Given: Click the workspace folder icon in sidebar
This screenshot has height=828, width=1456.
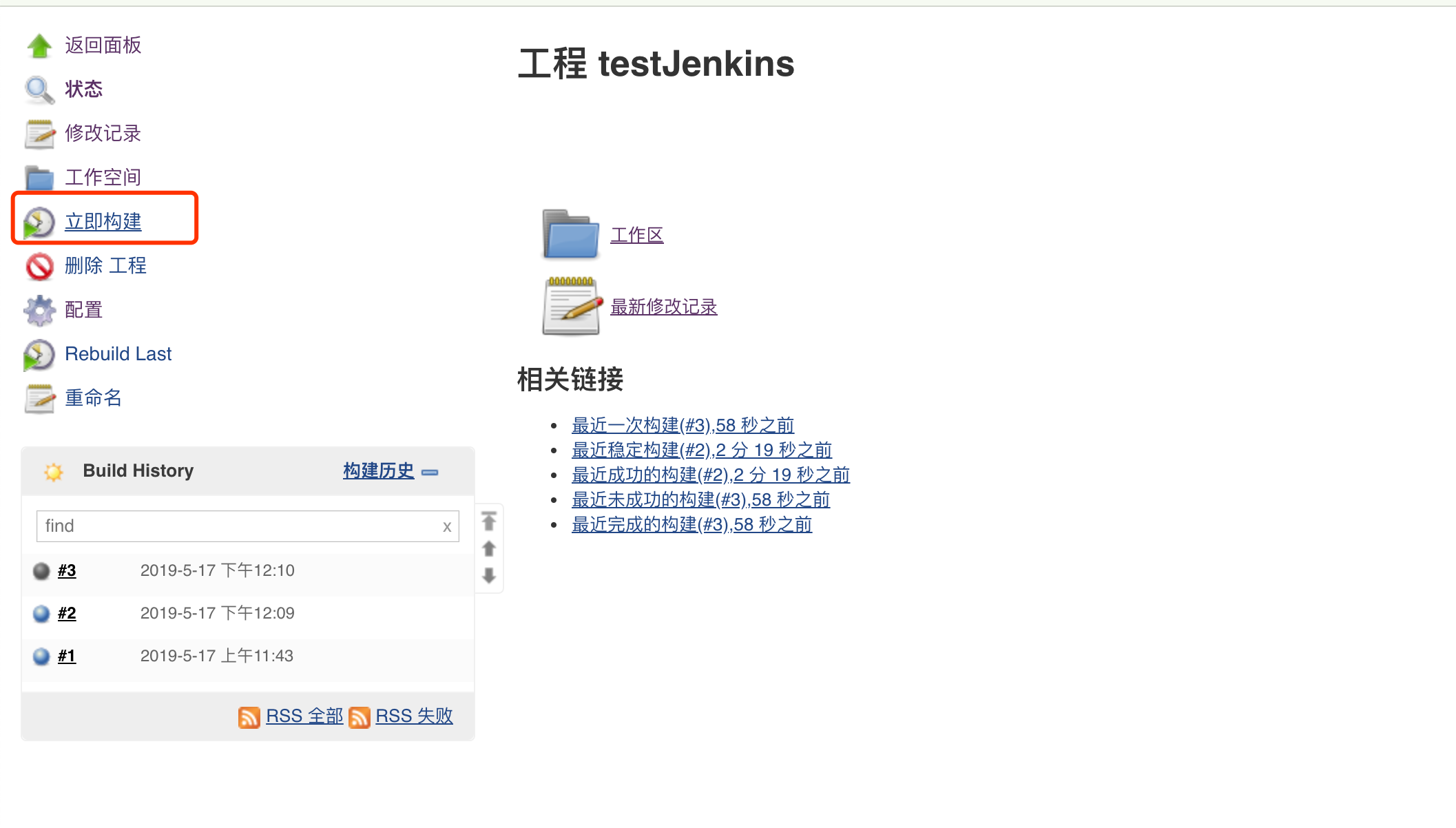Looking at the screenshot, I should coord(39,178).
